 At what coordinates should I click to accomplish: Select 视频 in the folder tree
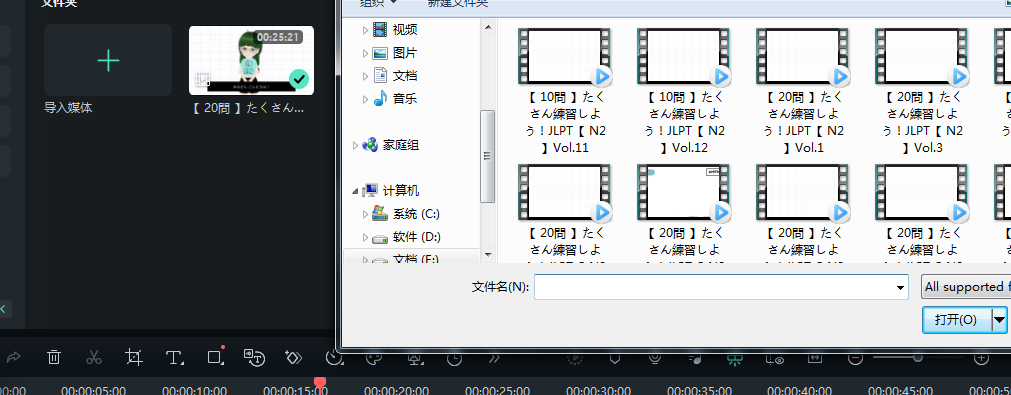tap(405, 30)
